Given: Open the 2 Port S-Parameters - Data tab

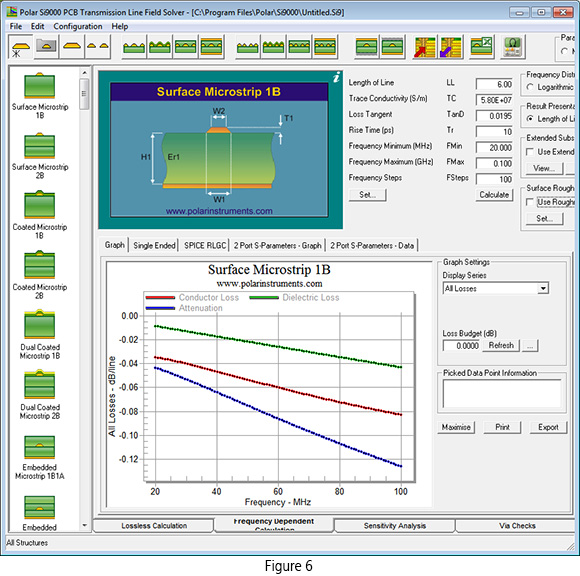Looking at the screenshot, I should (372, 246).
